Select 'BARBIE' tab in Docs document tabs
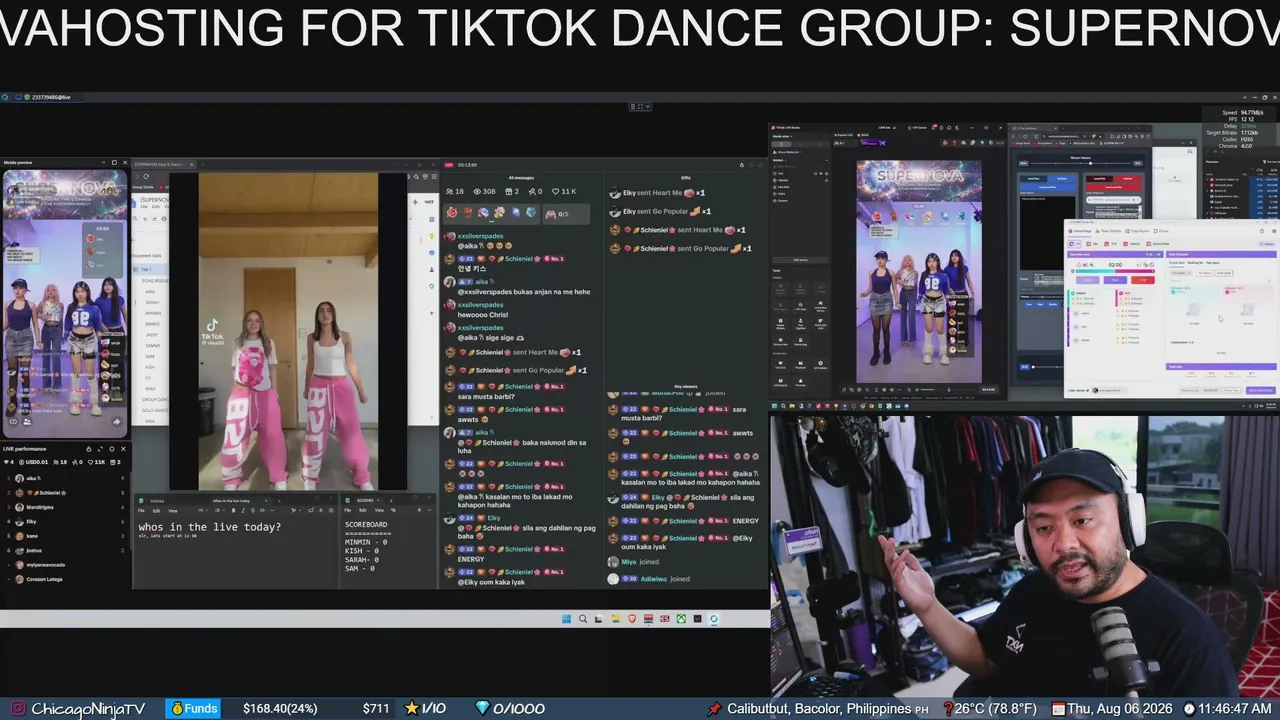The height and width of the screenshot is (720, 1280). pyautogui.click(x=152, y=324)
